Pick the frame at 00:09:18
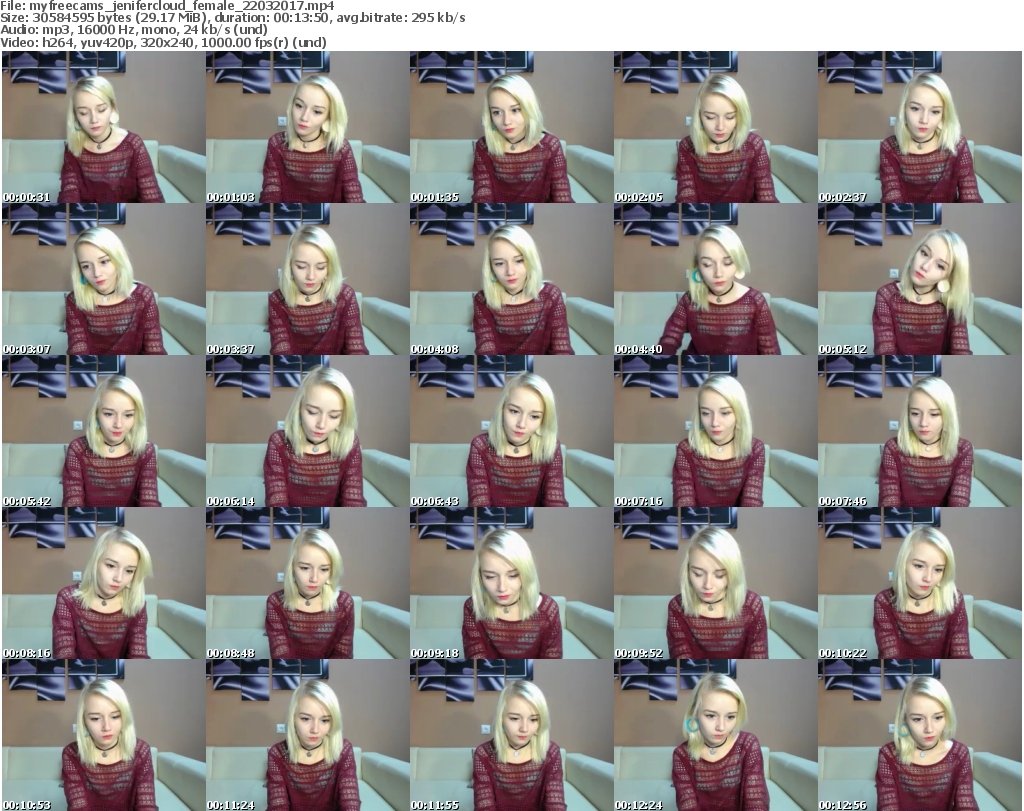The height and width of the screenshot is (811, 1024). (511, 583)
